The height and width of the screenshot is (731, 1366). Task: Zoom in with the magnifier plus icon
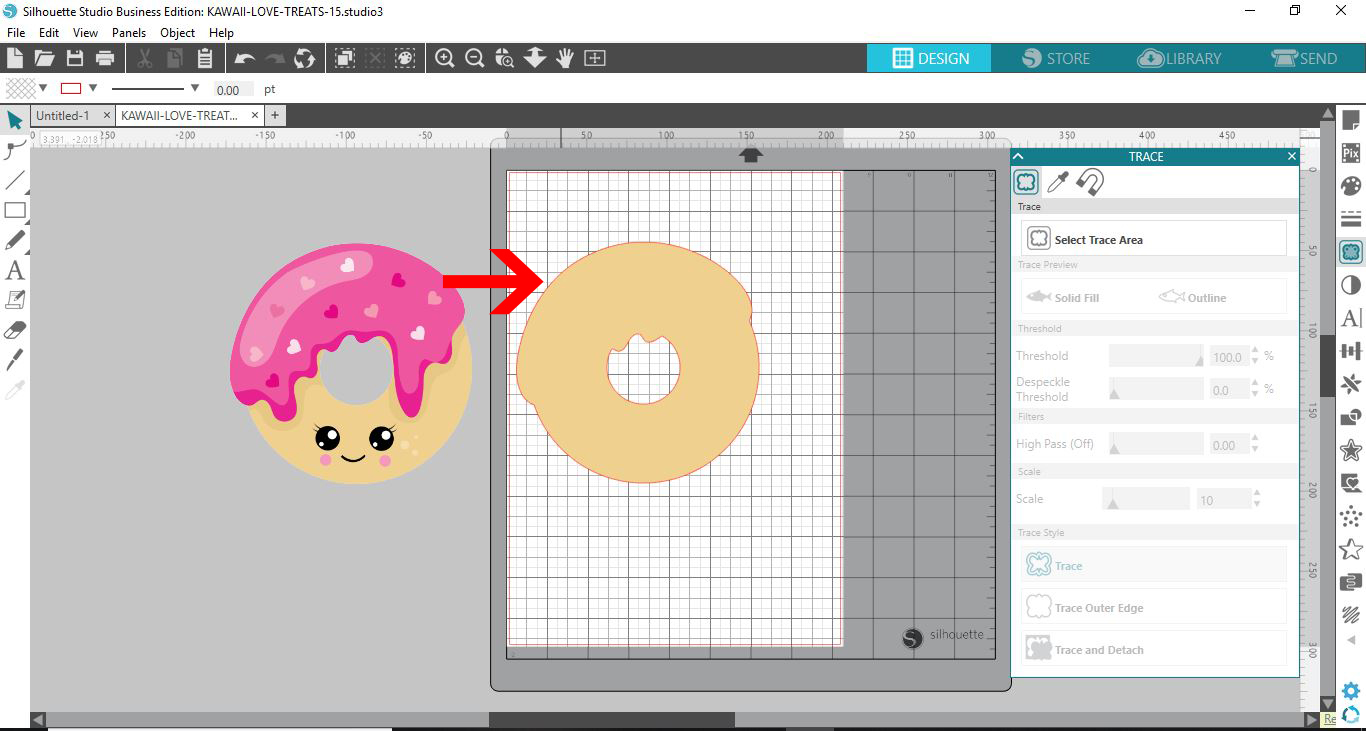pos(445,58)
